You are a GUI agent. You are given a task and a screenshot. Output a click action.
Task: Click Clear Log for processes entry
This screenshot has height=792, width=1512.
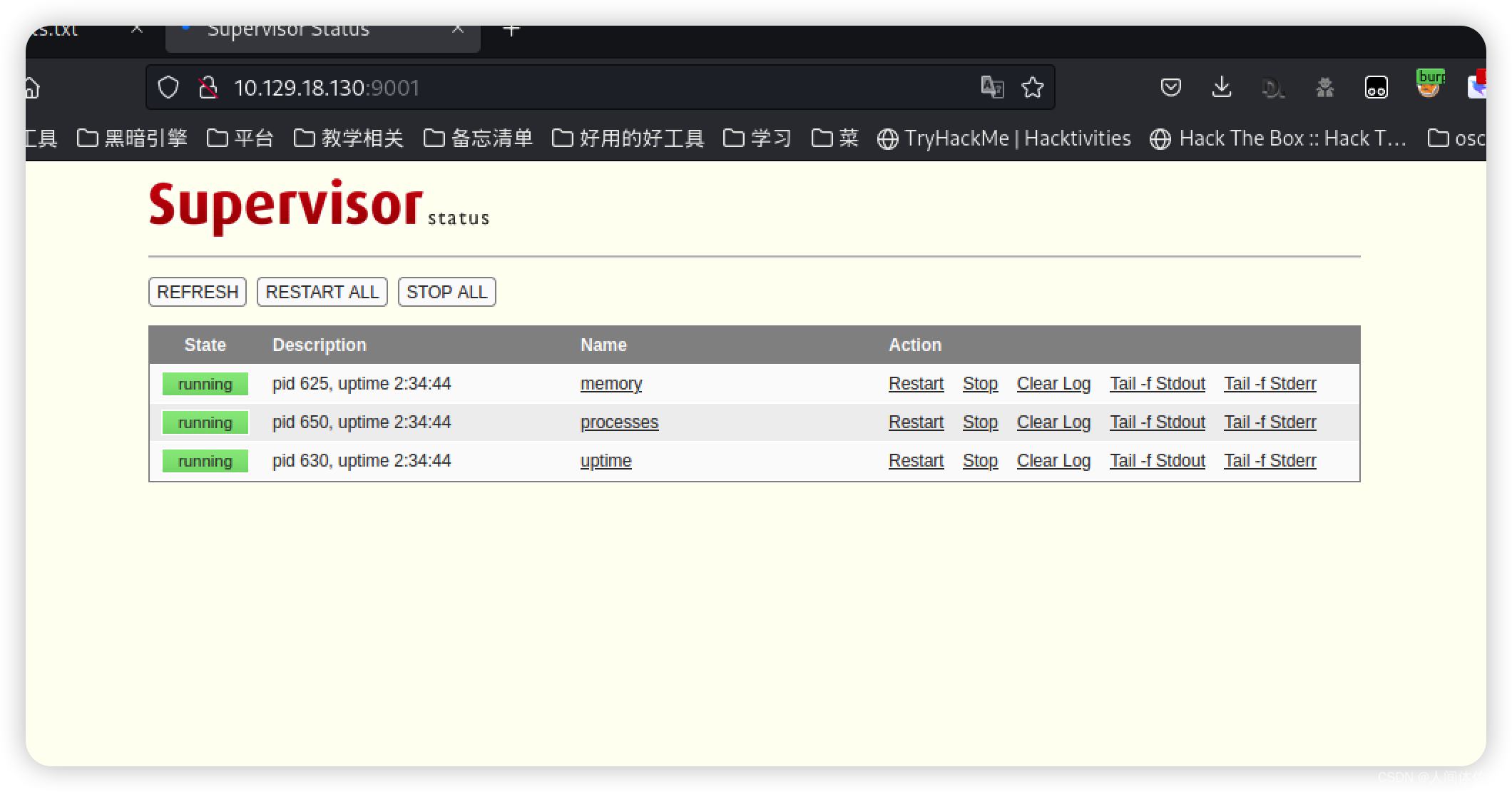(1053, 422)
